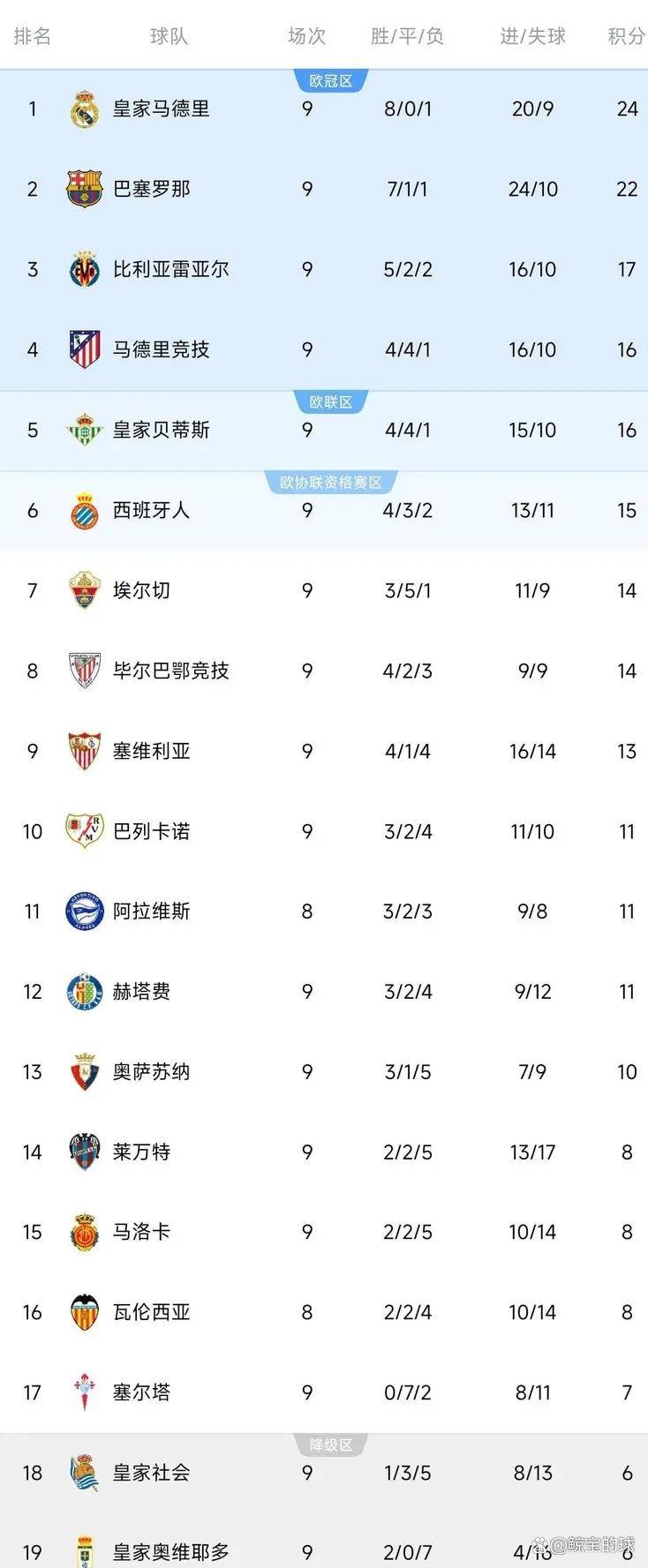Select the 排名 column header
This screenshot has height=1568, width=648.
(32, 36)
